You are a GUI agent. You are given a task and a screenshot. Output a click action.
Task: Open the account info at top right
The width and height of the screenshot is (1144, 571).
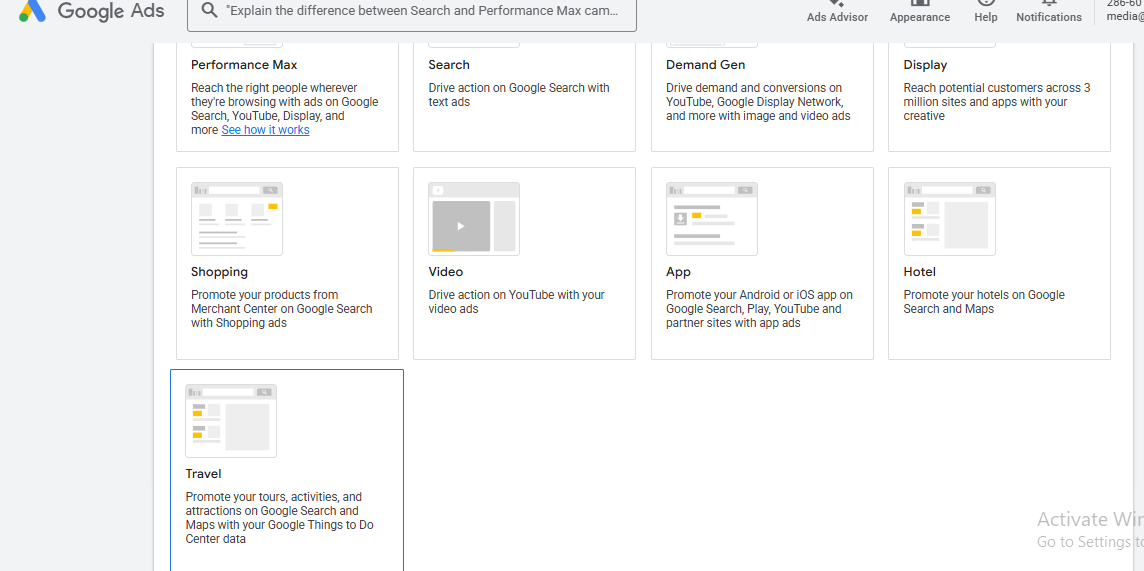pyautogui.click(x=1124, y=10)
